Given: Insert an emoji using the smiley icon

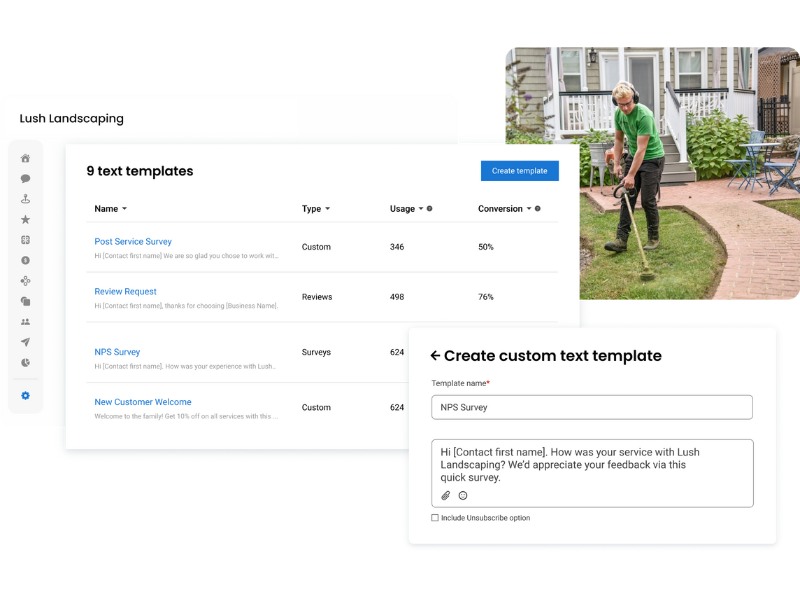Looking at the screenshot, I should tap(461, 495).
